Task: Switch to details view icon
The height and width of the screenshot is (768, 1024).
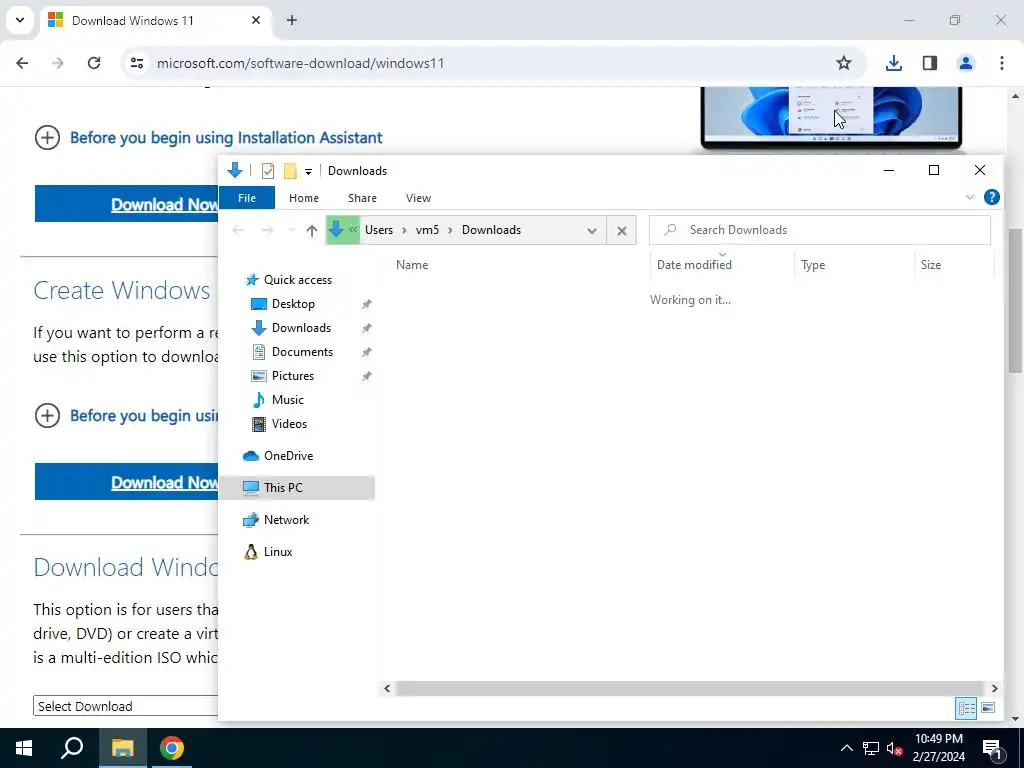Action: [967, 708]
